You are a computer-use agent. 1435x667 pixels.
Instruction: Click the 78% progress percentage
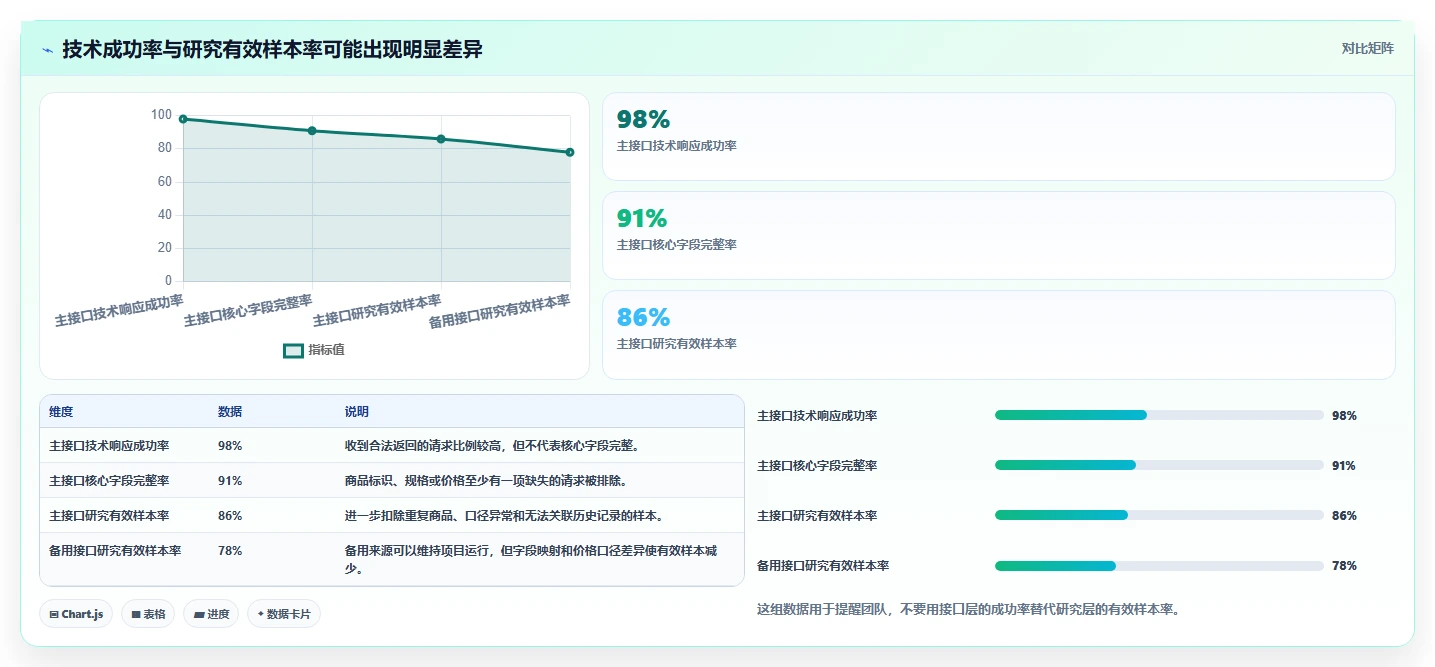point(1344,566)
